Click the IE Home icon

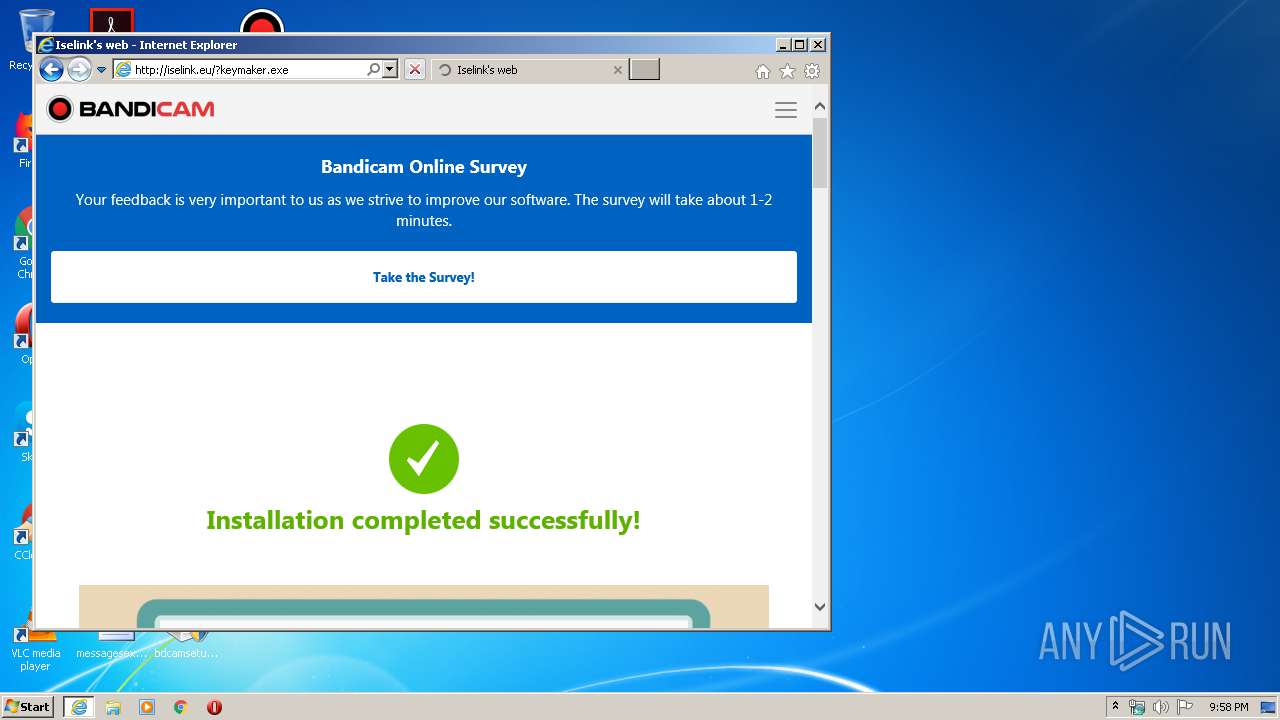click(763, 71)
